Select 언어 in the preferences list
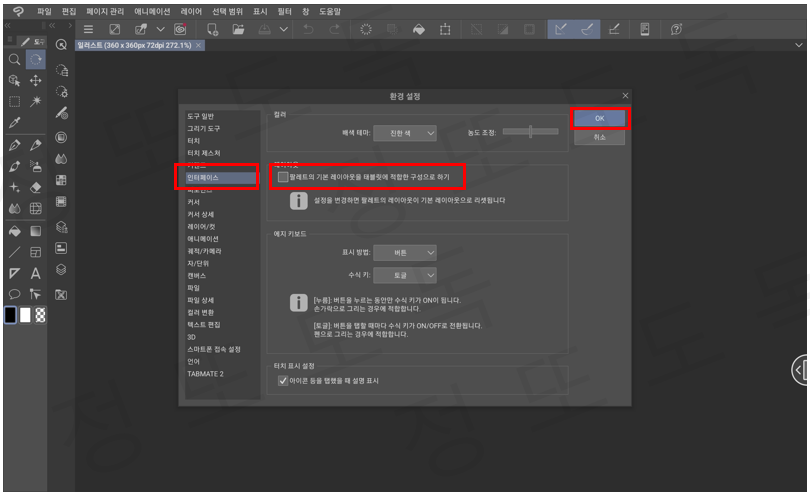This screenshot has height=495, width=810. [193, 362]
